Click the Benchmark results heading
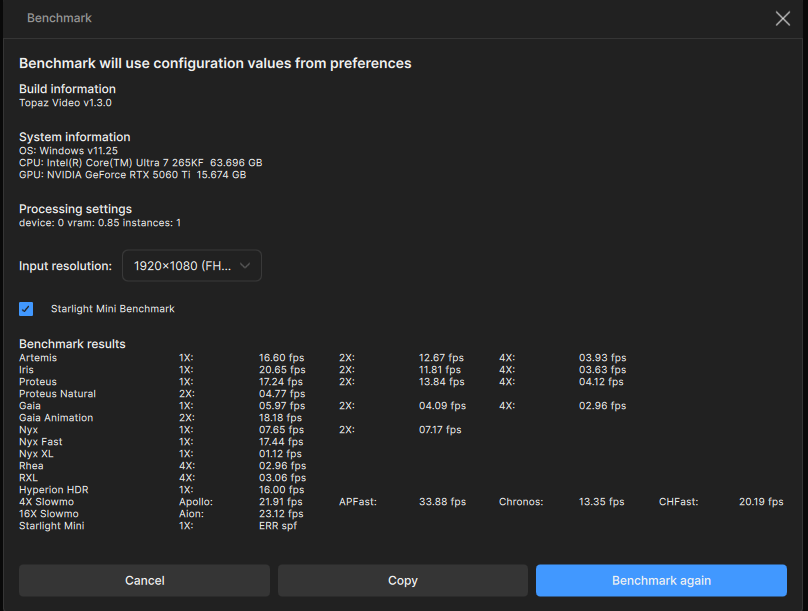The image size is (808, 611). pos(72,344)
